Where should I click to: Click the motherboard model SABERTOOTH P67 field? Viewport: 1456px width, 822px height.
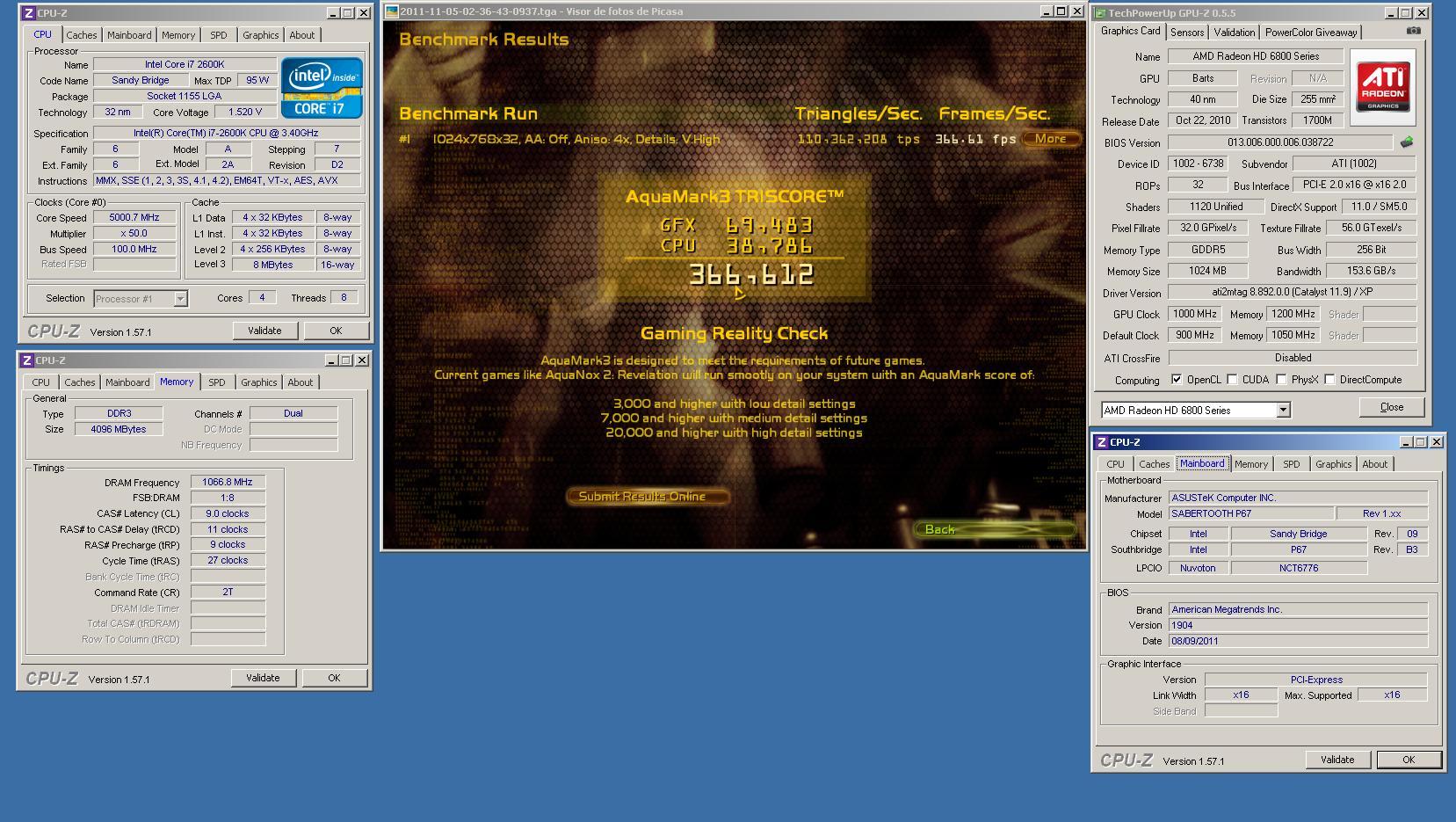[x=1250, y=513]
